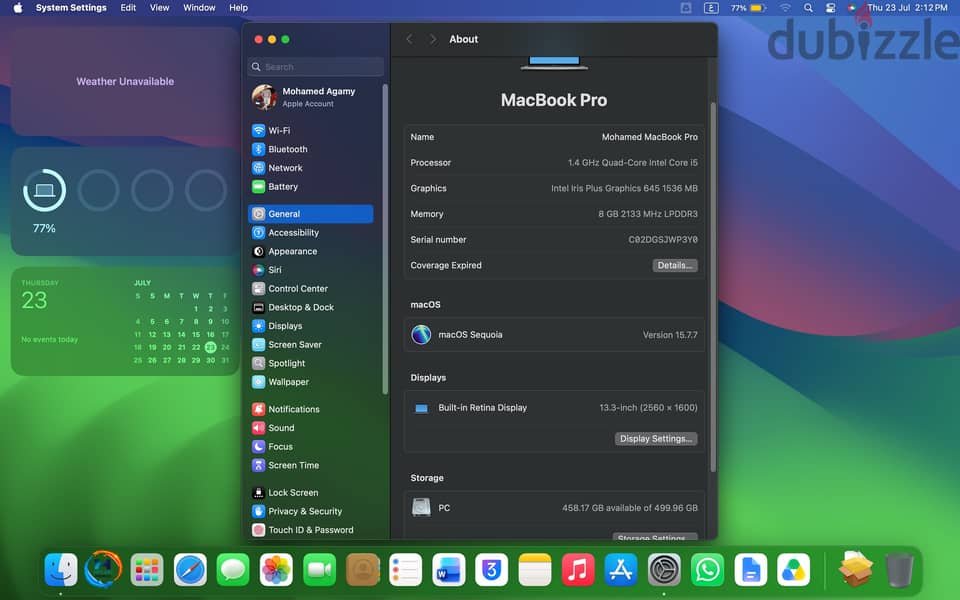This screenshot has height=600, width=960.
Task: Select Wallpaper in the sidebar
Action: [311, 382]
